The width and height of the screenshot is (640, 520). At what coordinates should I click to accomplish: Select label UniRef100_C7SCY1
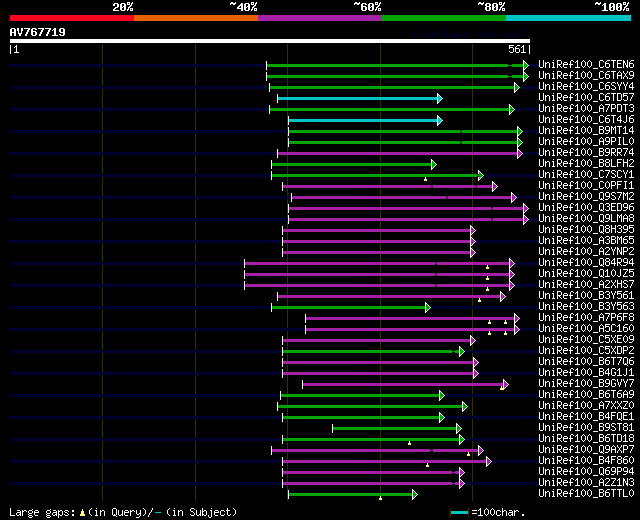586,174
